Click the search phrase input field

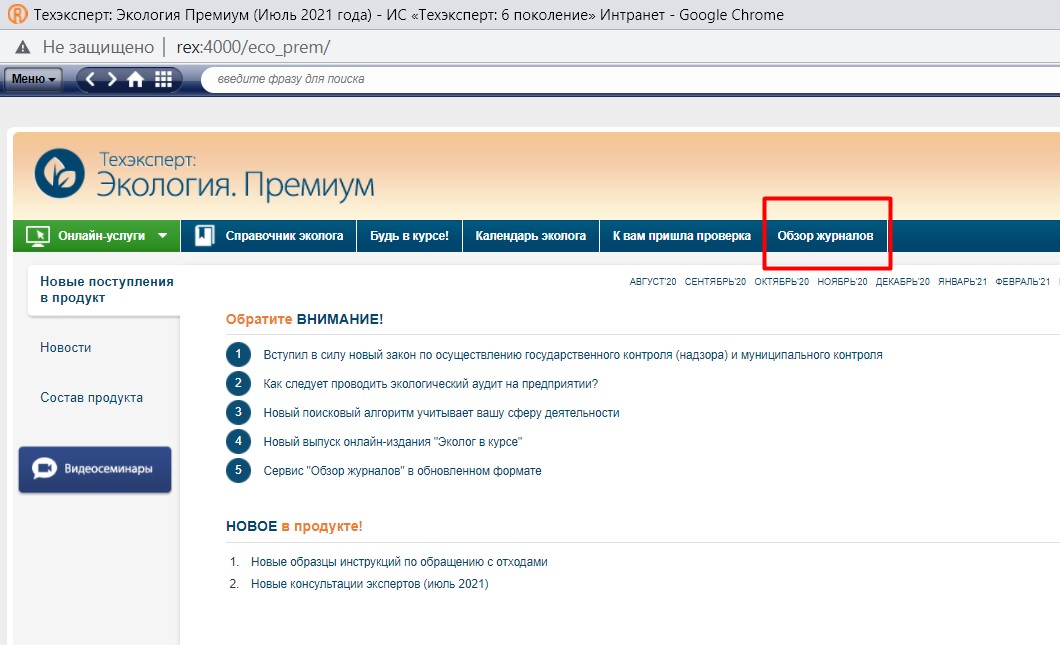click(631, 79)
